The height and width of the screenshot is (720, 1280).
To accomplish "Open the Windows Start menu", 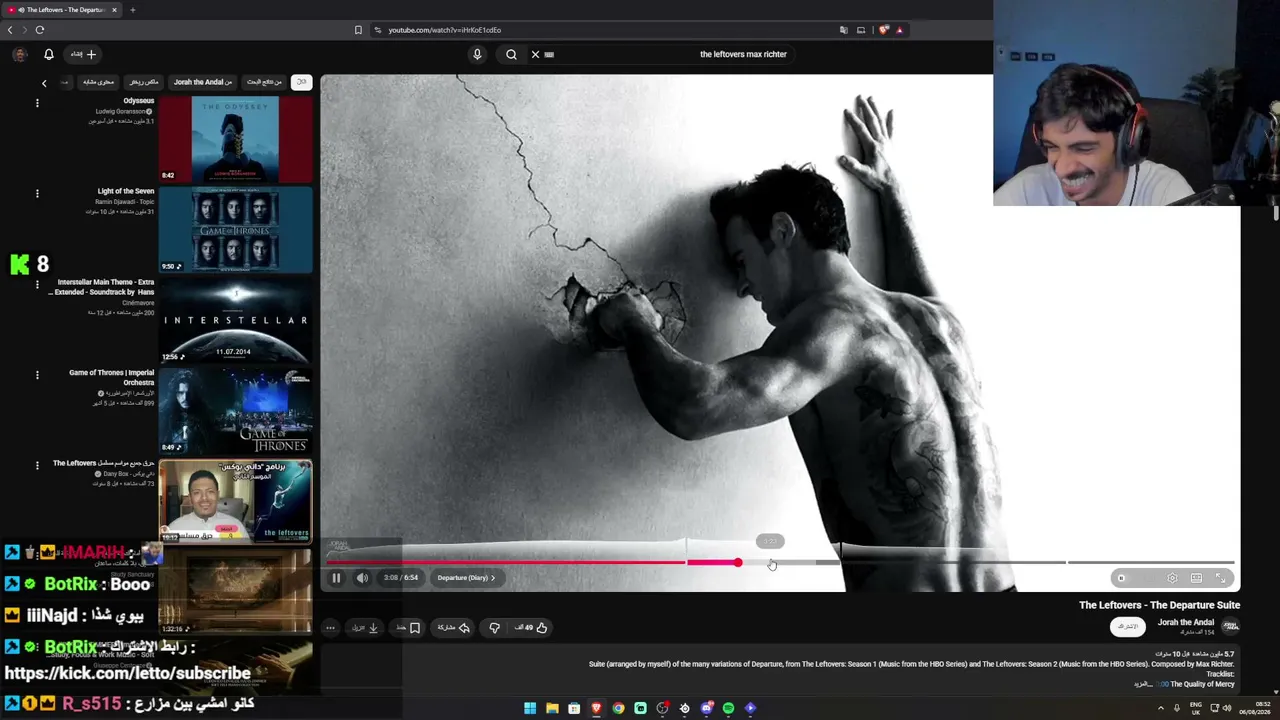I will coord(530,708).
